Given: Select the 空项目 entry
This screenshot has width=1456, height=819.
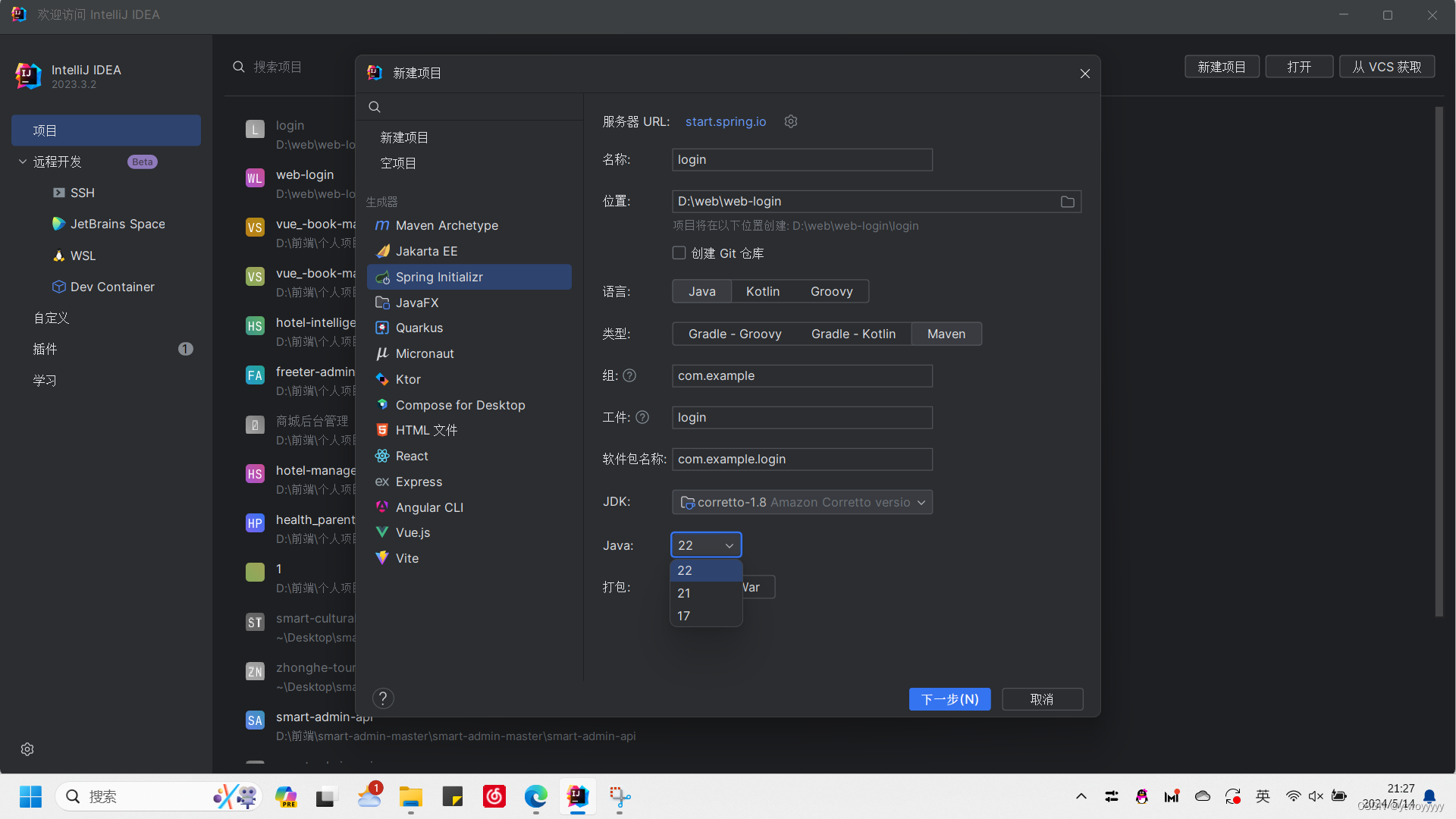Looking at the screenshot, I should [x=398, y=163].
